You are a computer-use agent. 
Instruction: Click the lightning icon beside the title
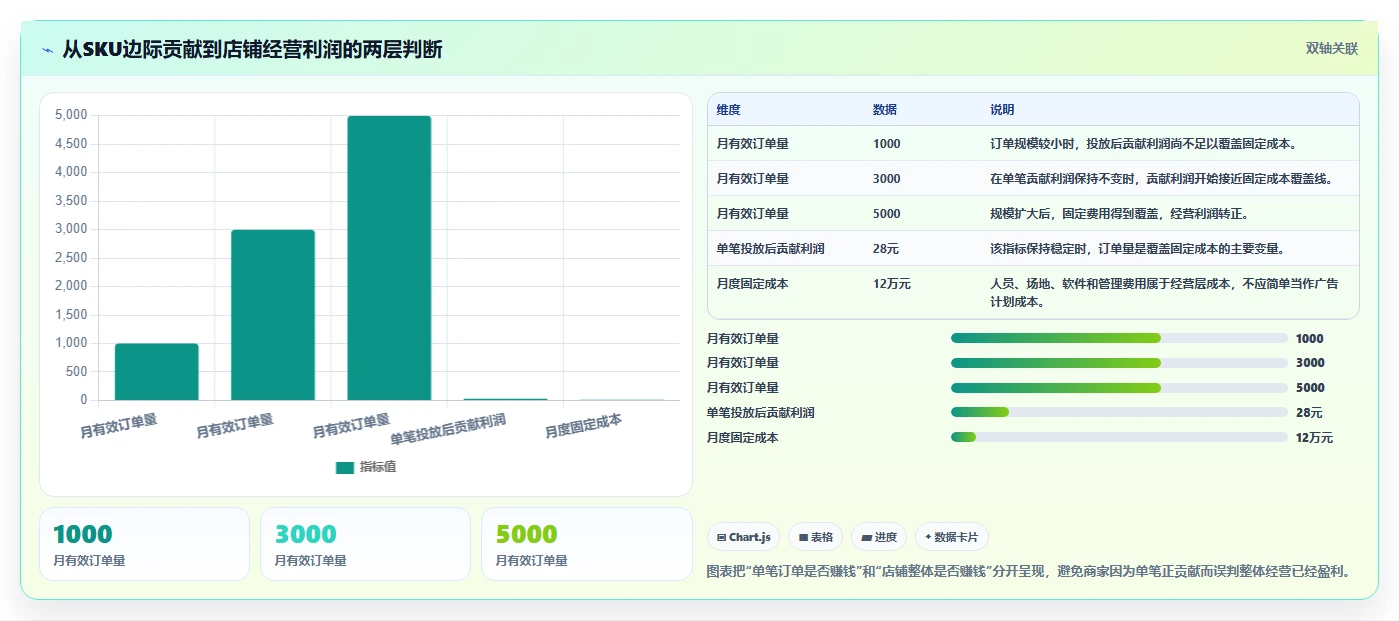tap(48, 50)
